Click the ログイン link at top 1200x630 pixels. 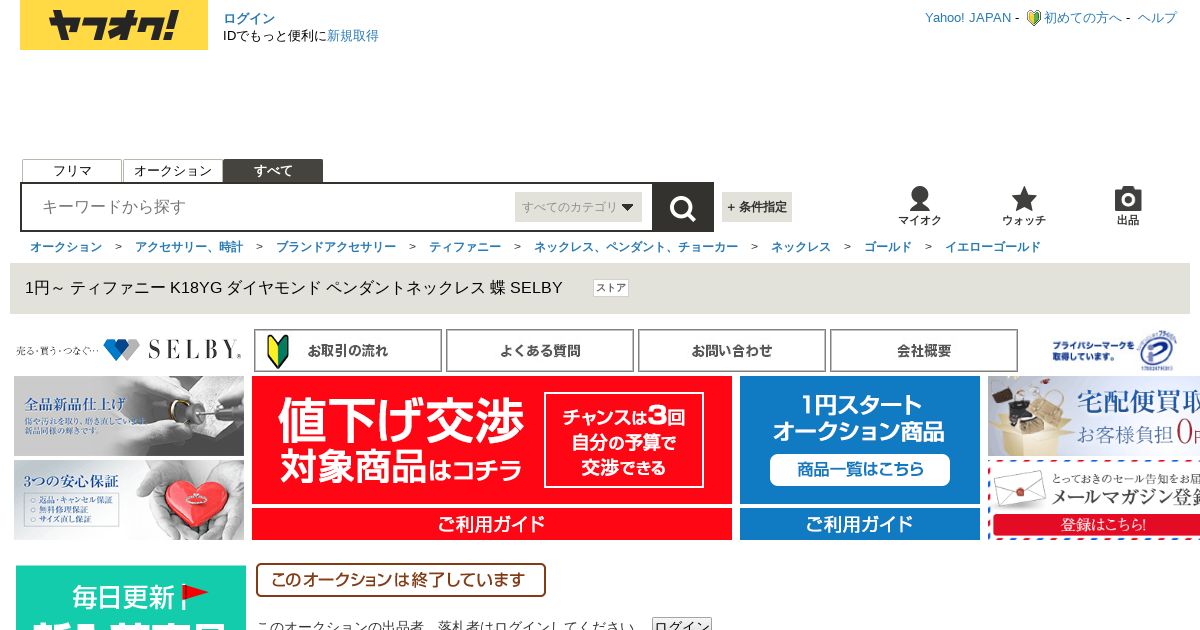tap(249, 18)
